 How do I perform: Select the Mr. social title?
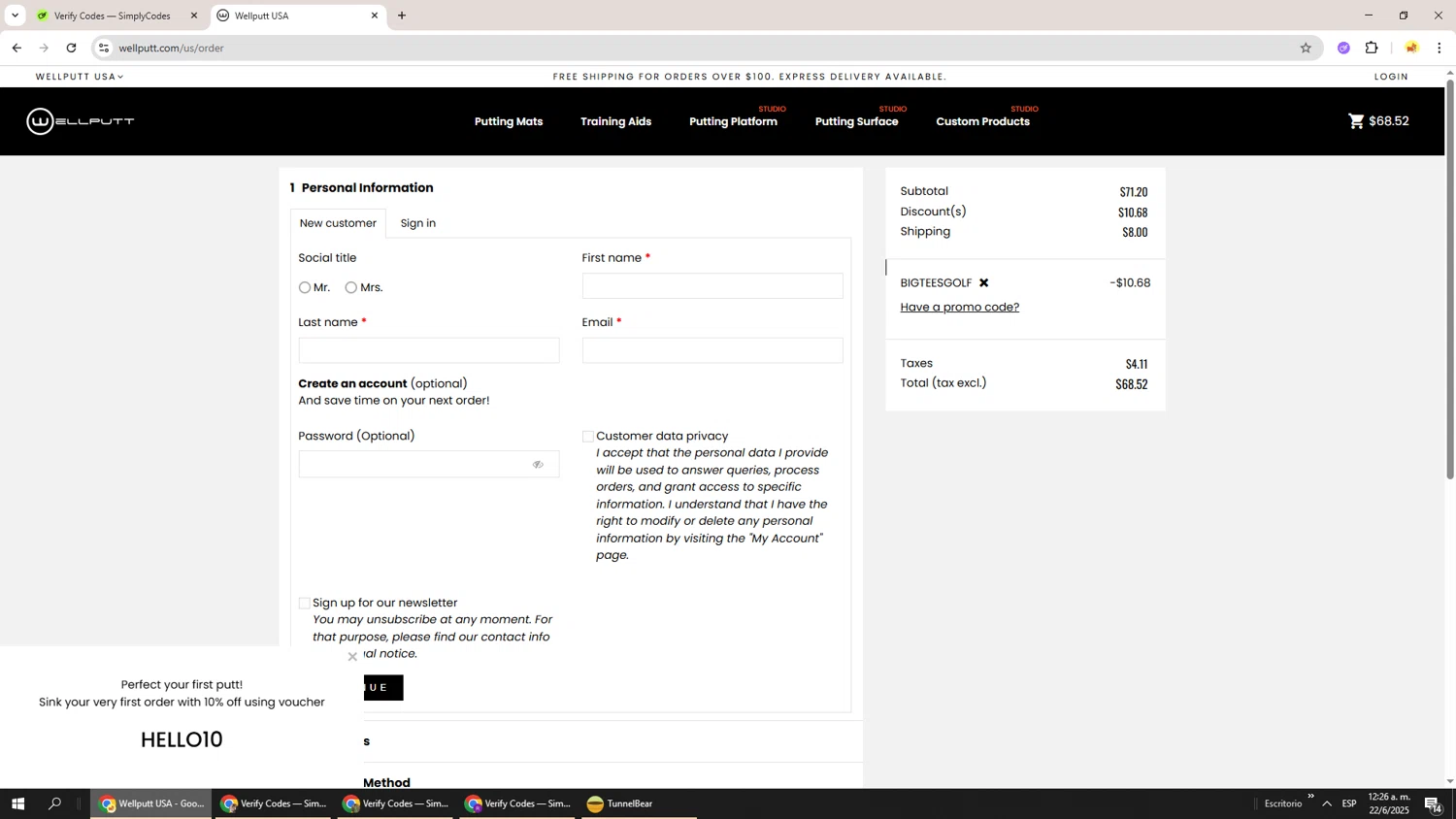point(305,288)
